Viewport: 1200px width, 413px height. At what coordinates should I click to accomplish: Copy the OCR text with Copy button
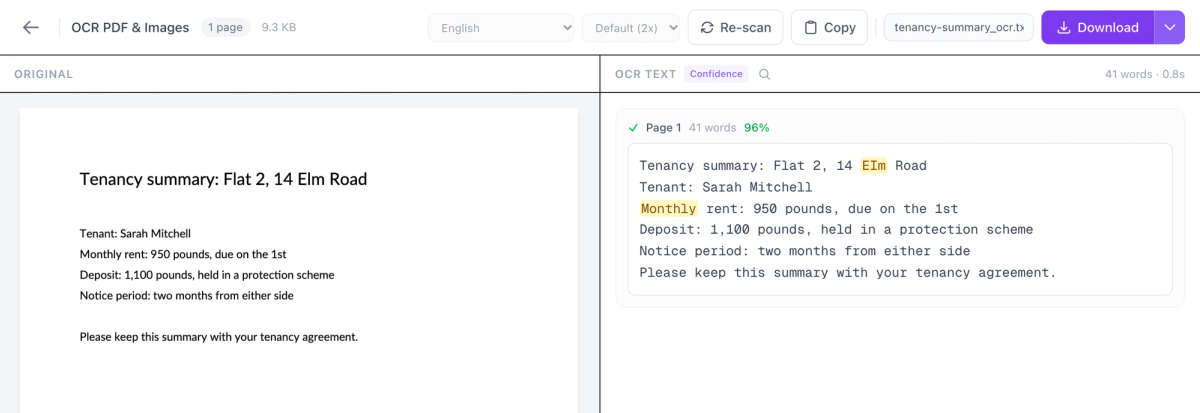click(x=829, y=28)
